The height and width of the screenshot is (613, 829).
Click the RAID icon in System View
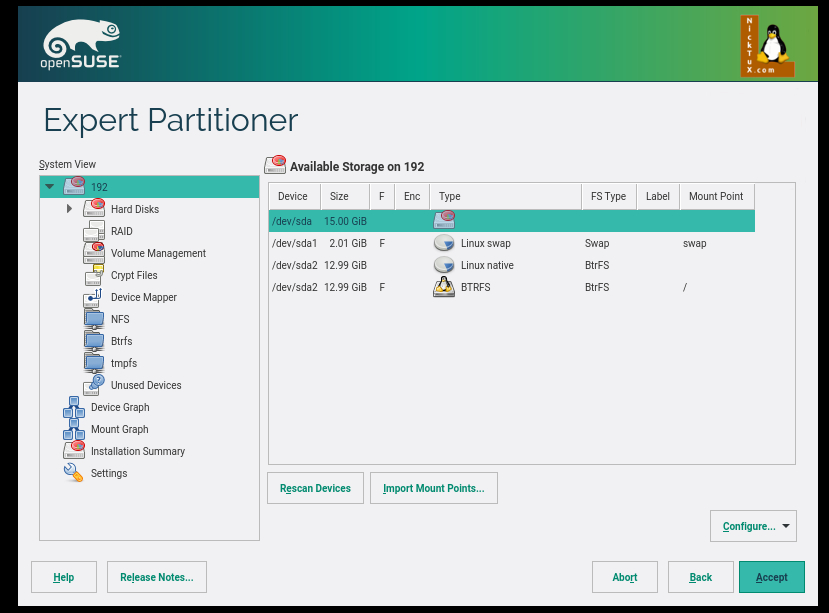pos(94,232)
